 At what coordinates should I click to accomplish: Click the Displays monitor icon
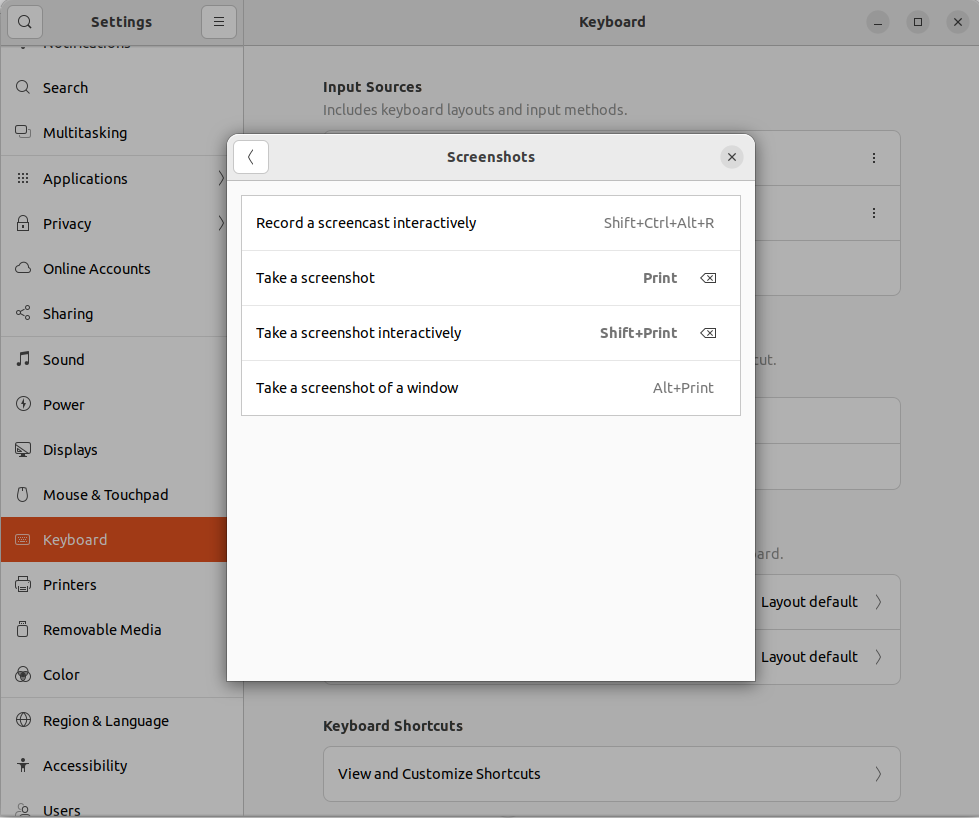click(x=23, y=450)
